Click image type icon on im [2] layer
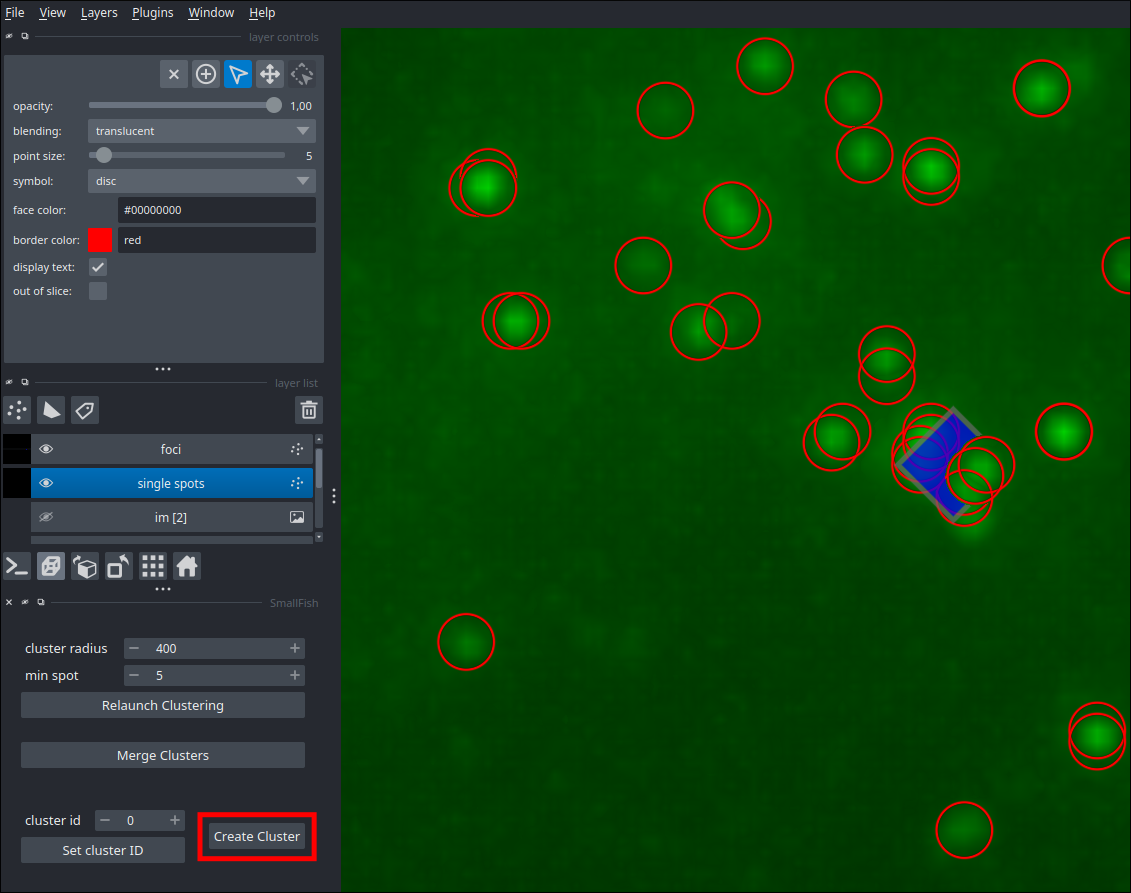The width and height of the screenshot is (1131, 893). coord(297,517)
